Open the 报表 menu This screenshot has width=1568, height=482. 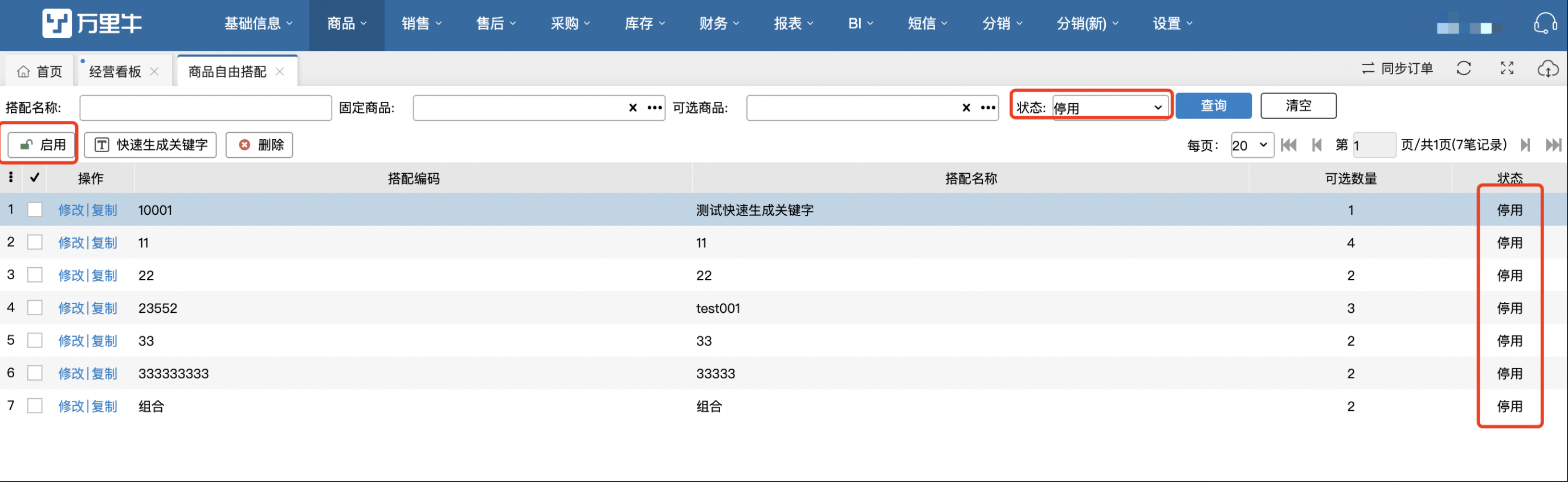794,24
